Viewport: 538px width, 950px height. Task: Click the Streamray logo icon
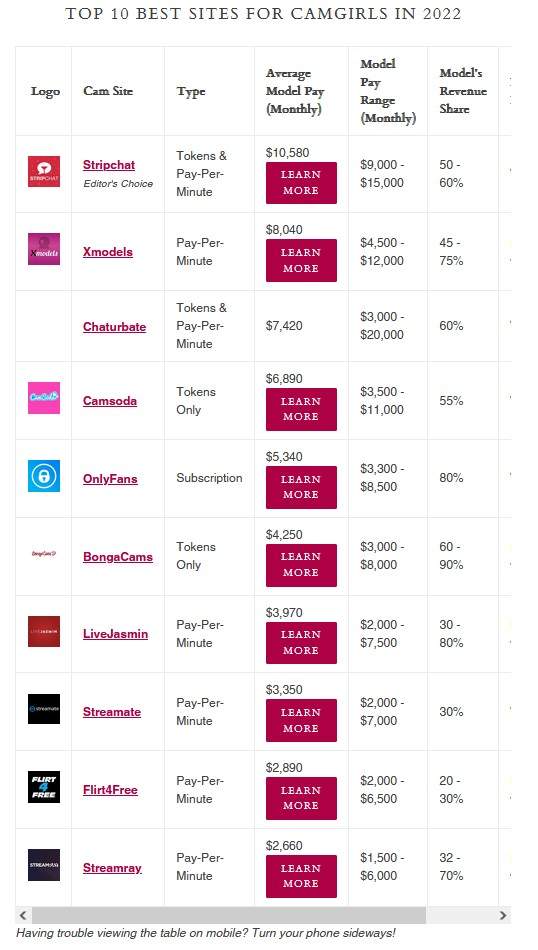pyautogui.click(x=44, y=865)
